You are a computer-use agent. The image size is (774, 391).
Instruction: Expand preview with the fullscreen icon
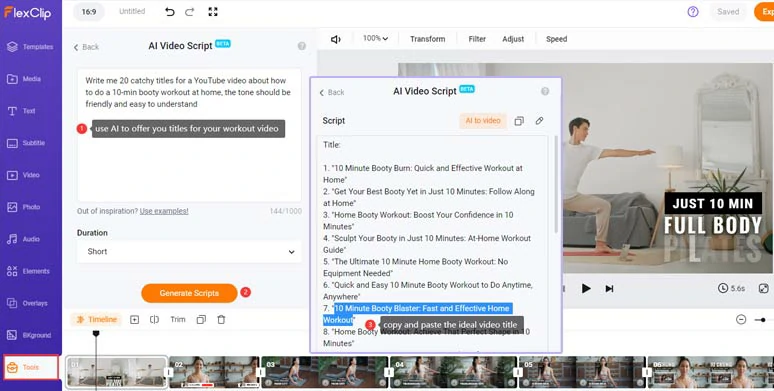[x=764, y=288]
